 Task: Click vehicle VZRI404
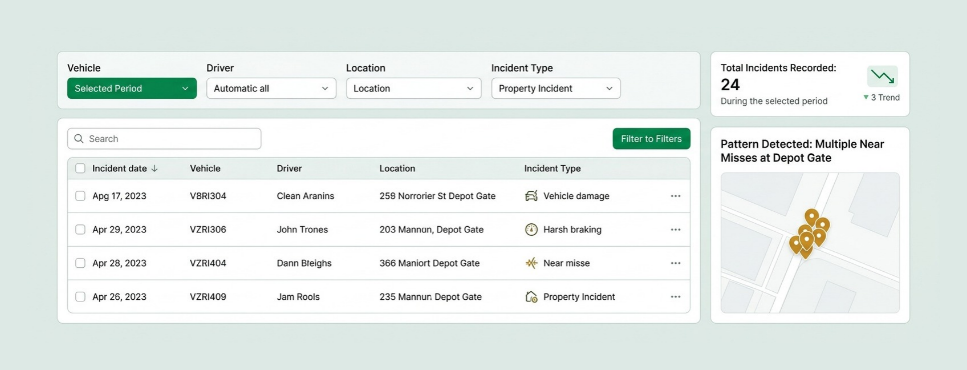208,263
